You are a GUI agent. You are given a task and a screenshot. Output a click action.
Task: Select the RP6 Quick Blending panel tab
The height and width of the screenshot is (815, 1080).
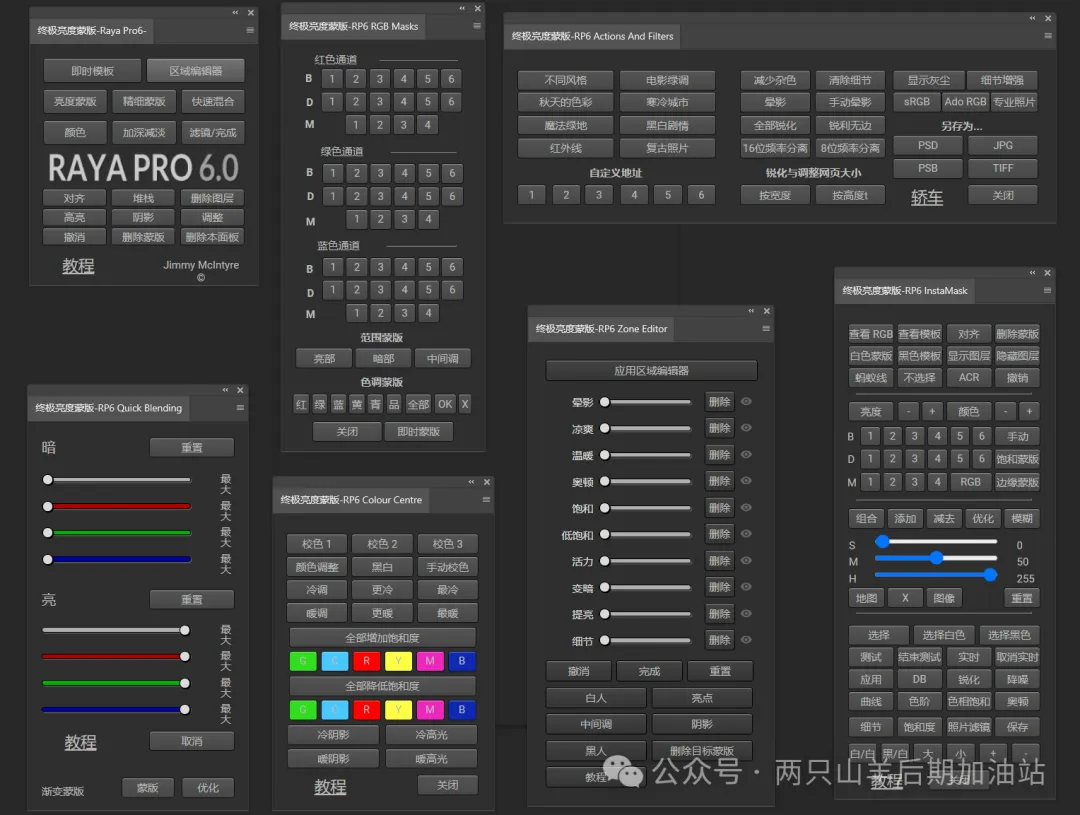(x=109, y=408)
